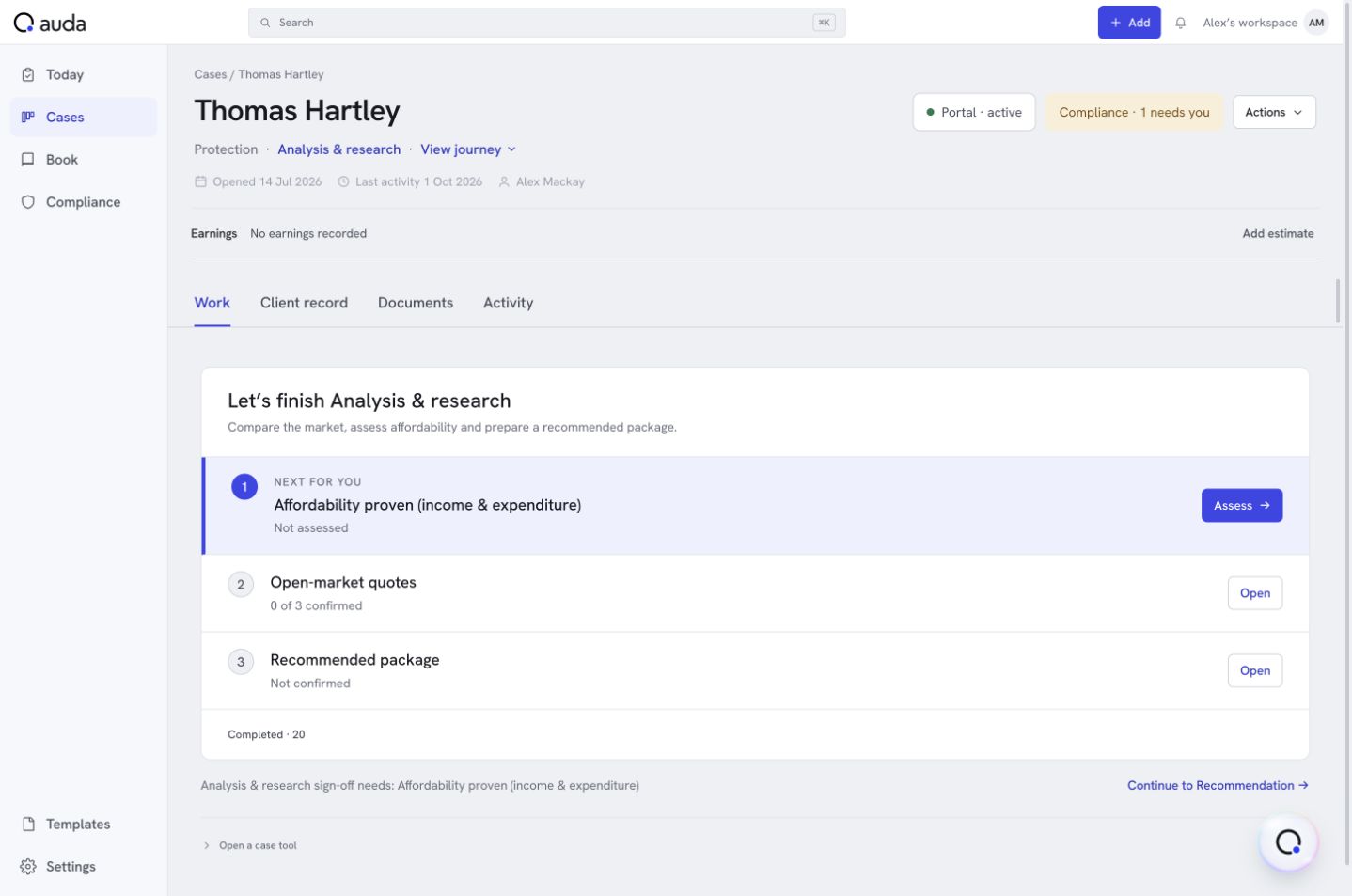The height and width of the screenshot is (896, 1352).
Task: Click the Cases board icon in sidebar
Action: 28,117
